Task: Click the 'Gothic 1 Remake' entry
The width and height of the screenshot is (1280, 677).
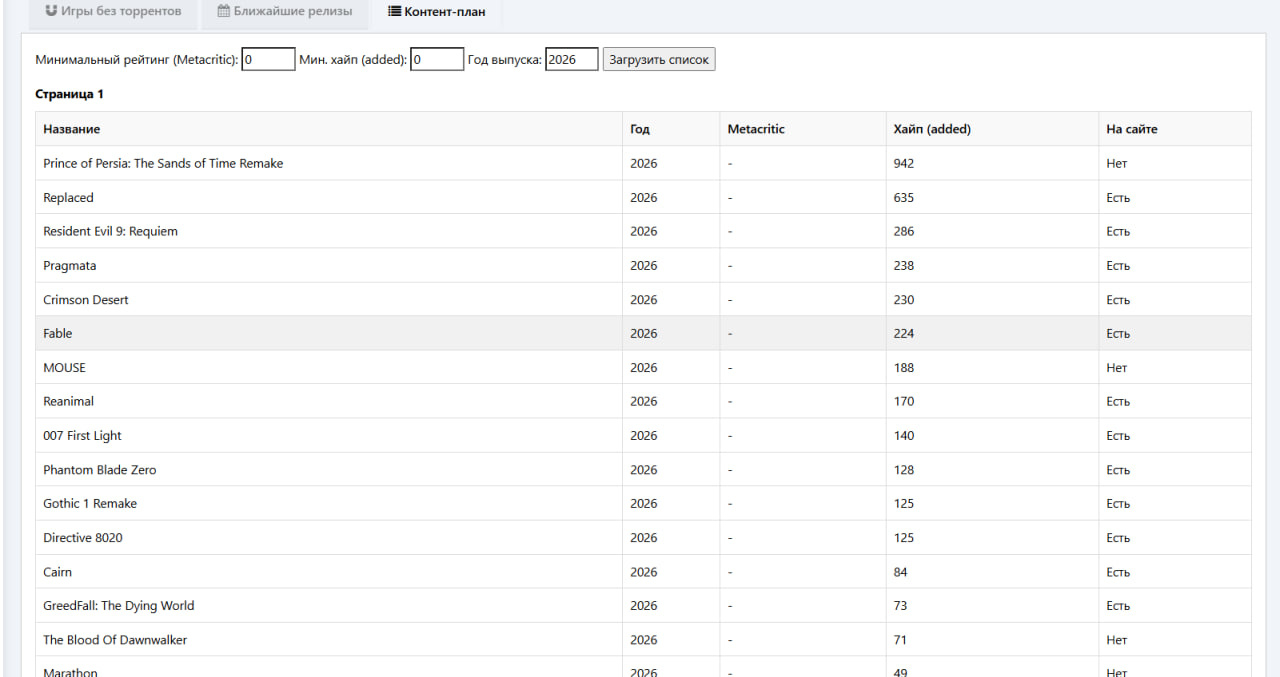Action: tap(90, 503)
